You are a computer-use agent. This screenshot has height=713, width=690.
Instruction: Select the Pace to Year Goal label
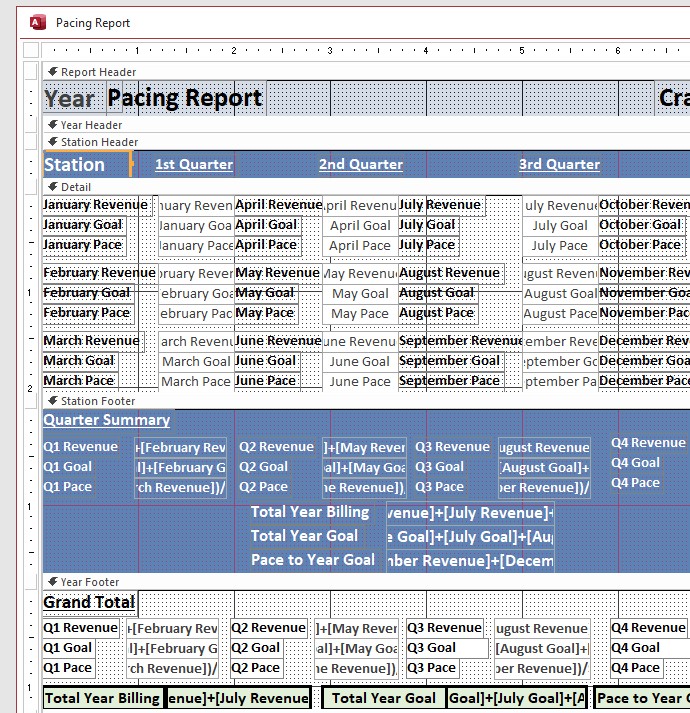point(313,560)
